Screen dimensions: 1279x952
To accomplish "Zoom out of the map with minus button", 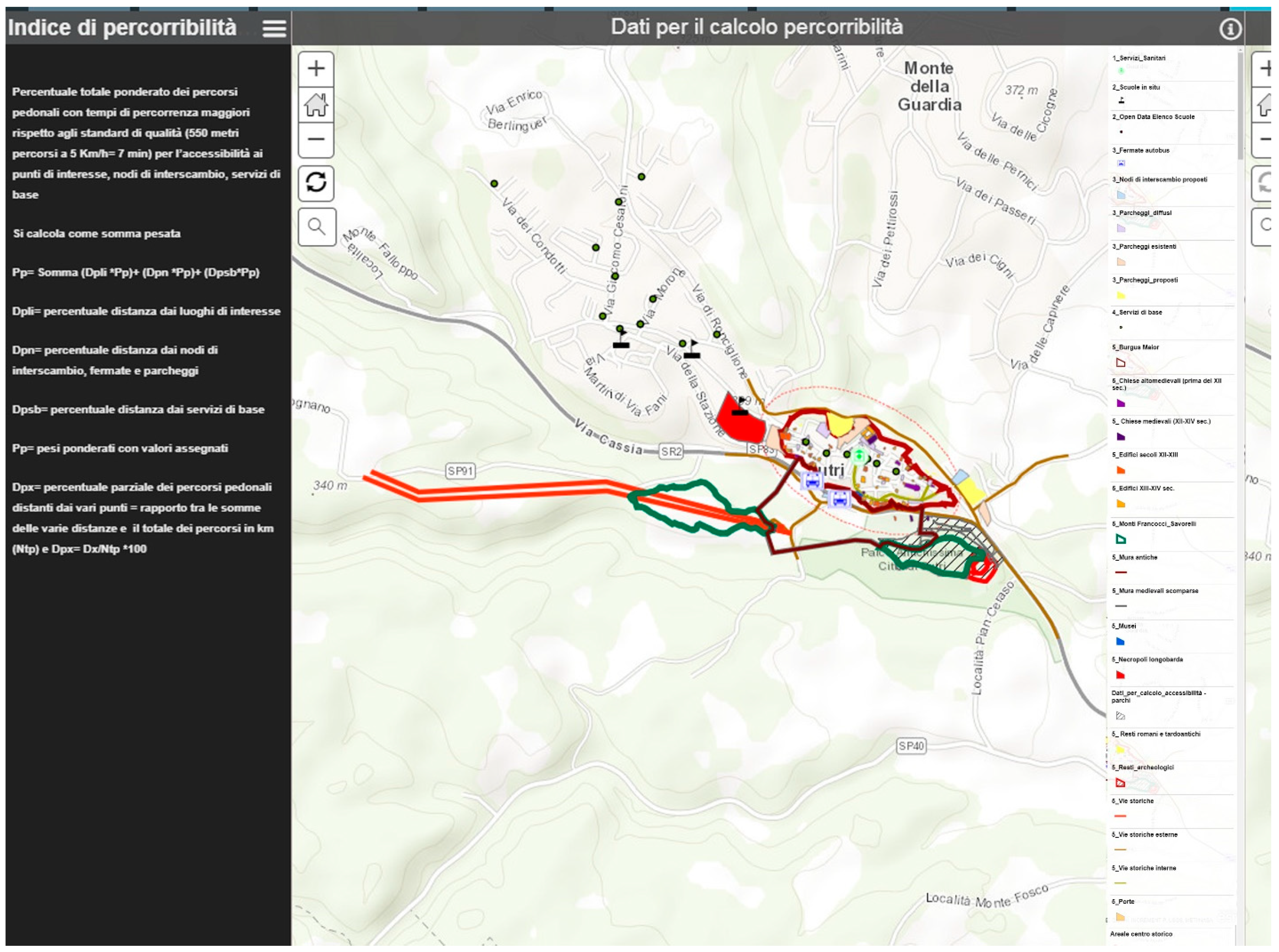I will click(x=316, y=139).
